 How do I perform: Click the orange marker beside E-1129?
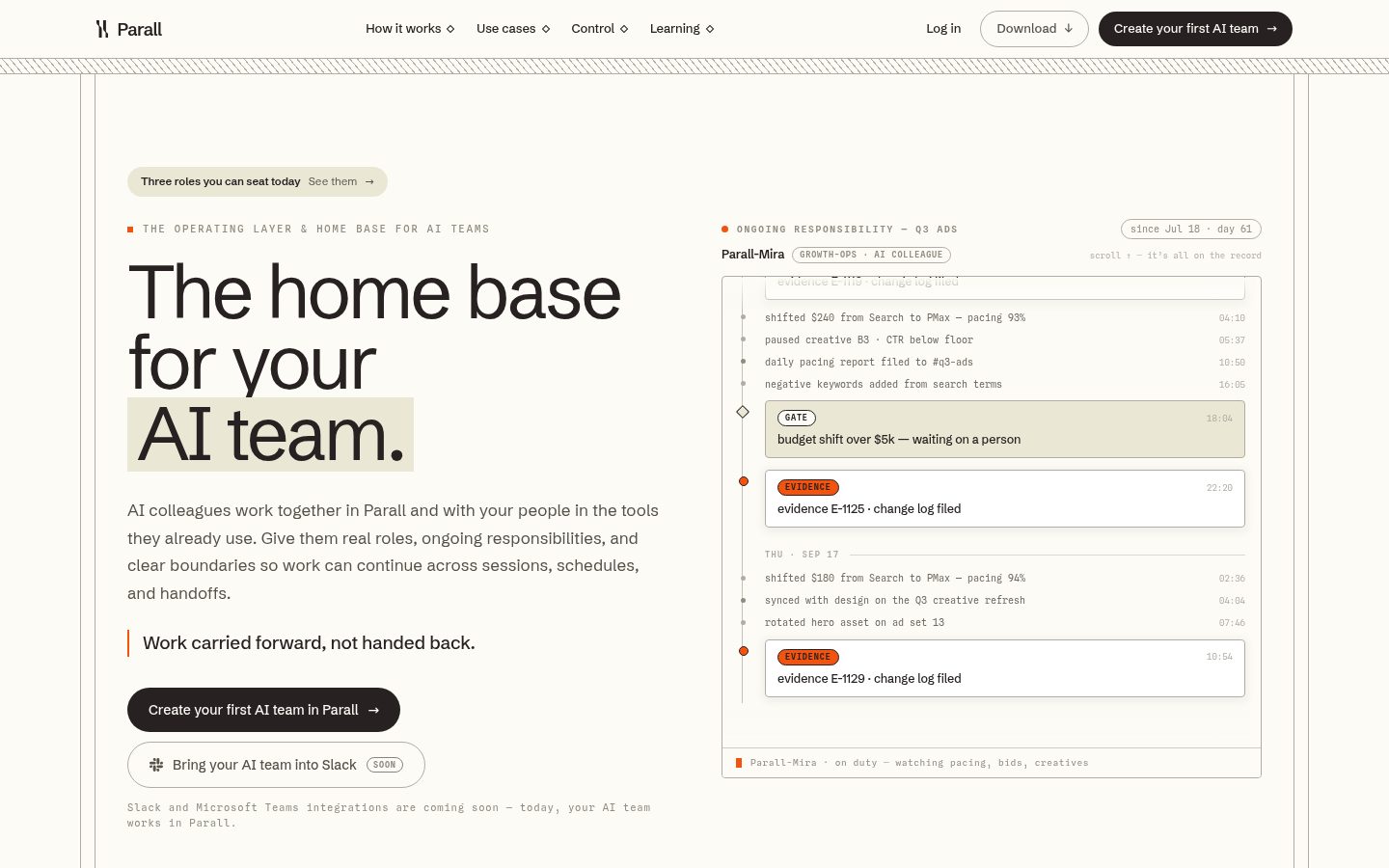(x=744, y=651)
